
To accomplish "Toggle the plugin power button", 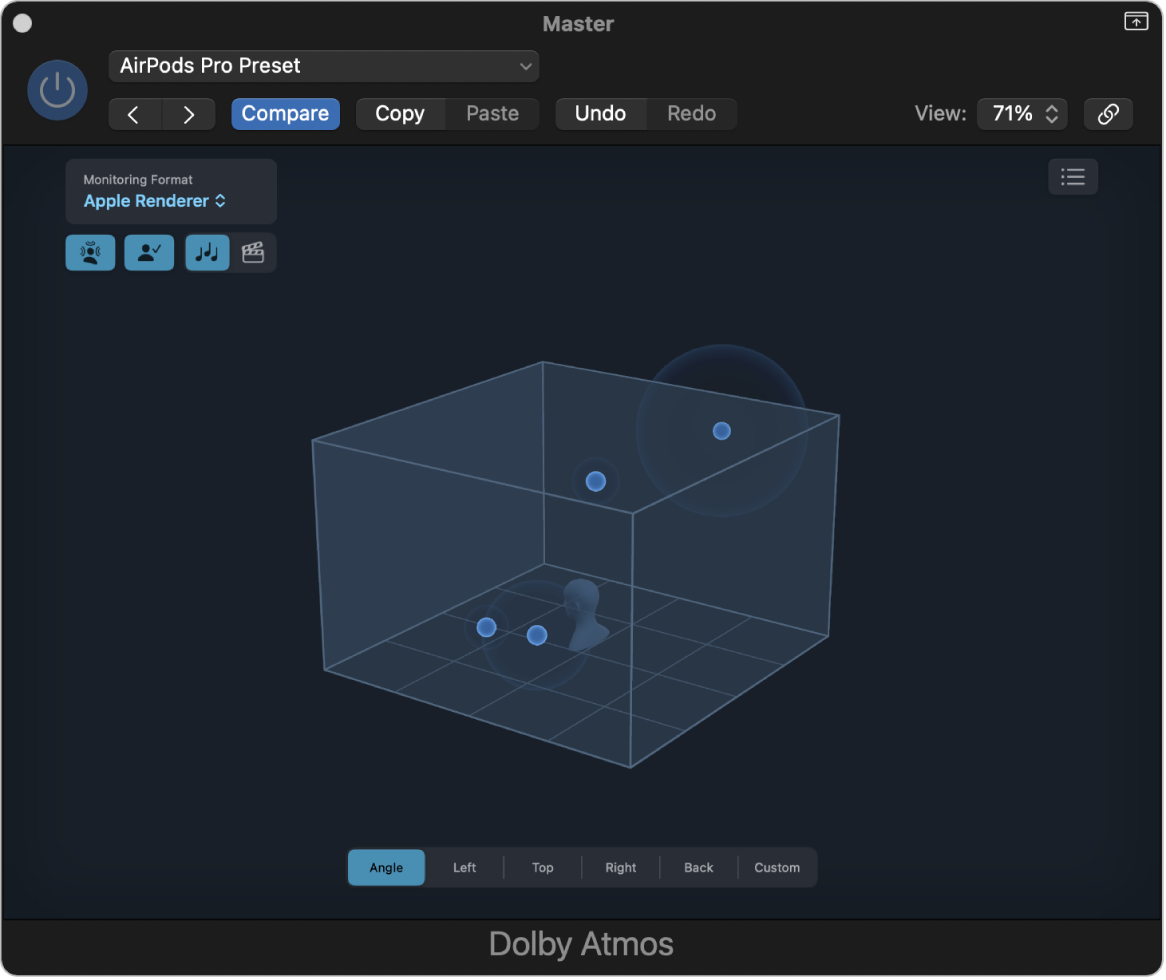I will pyautogui.click(x=57, y=89).
